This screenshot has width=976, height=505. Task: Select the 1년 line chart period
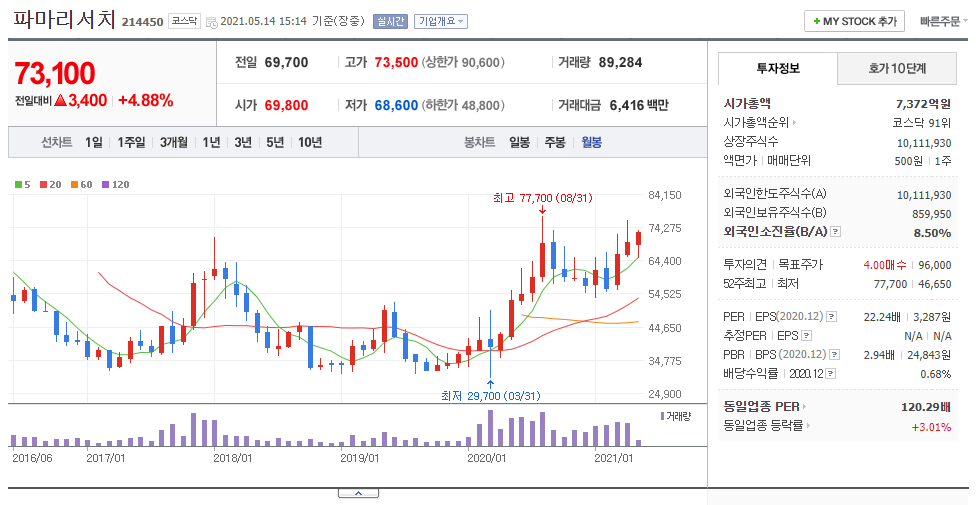coord(211,143)
